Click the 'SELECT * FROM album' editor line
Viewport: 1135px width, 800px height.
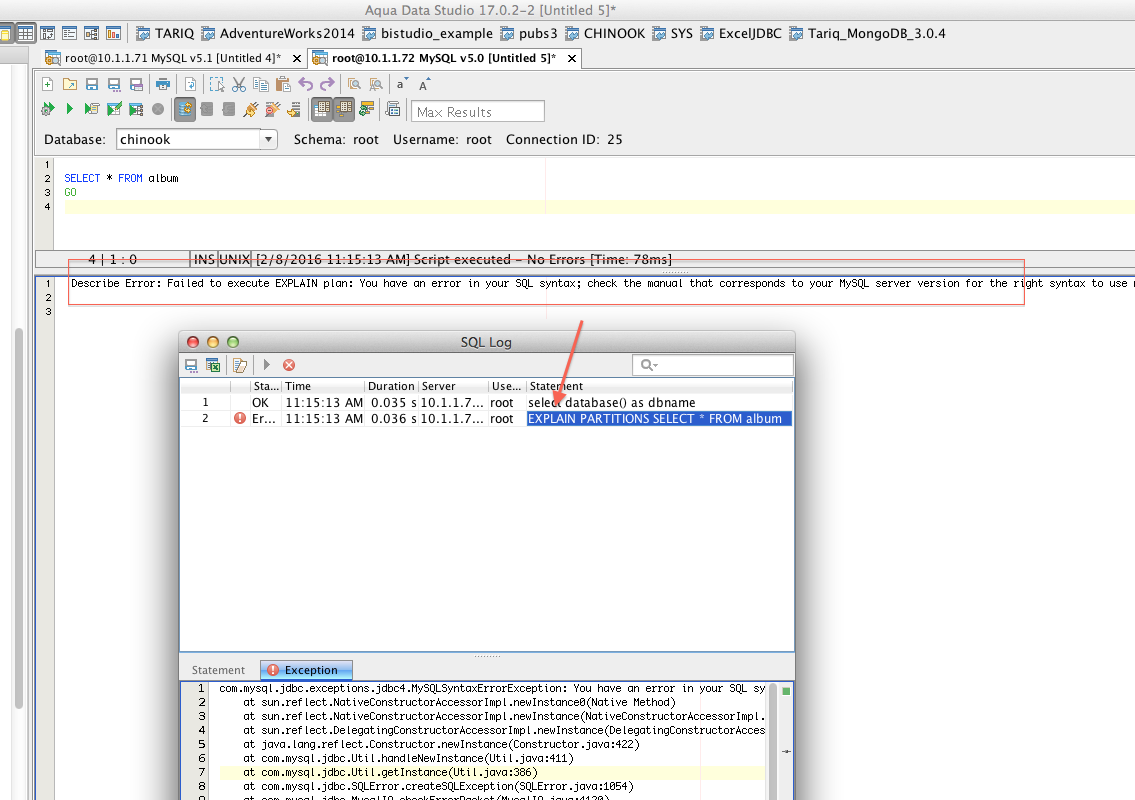coord(121,178)
